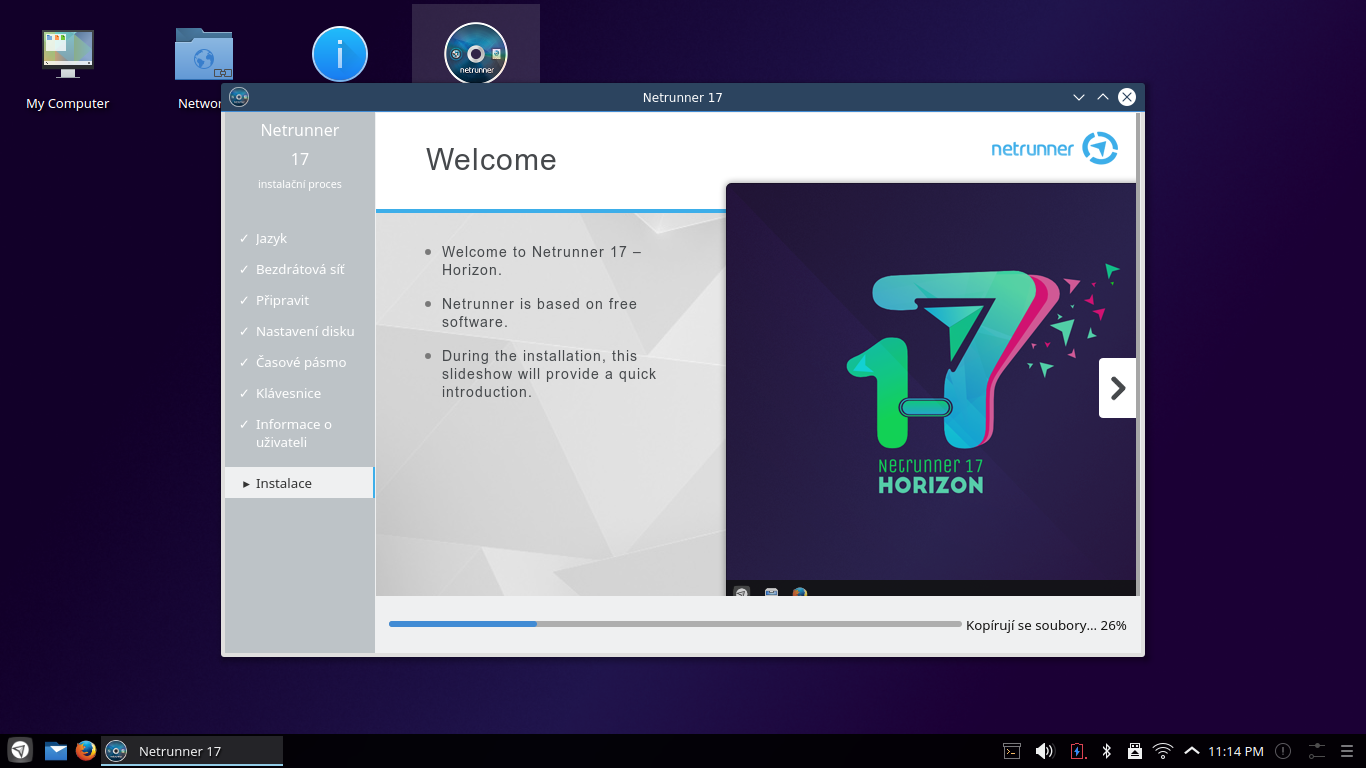
Task: Open the application launcher menu in taskbar
Action: pos(20,750)
